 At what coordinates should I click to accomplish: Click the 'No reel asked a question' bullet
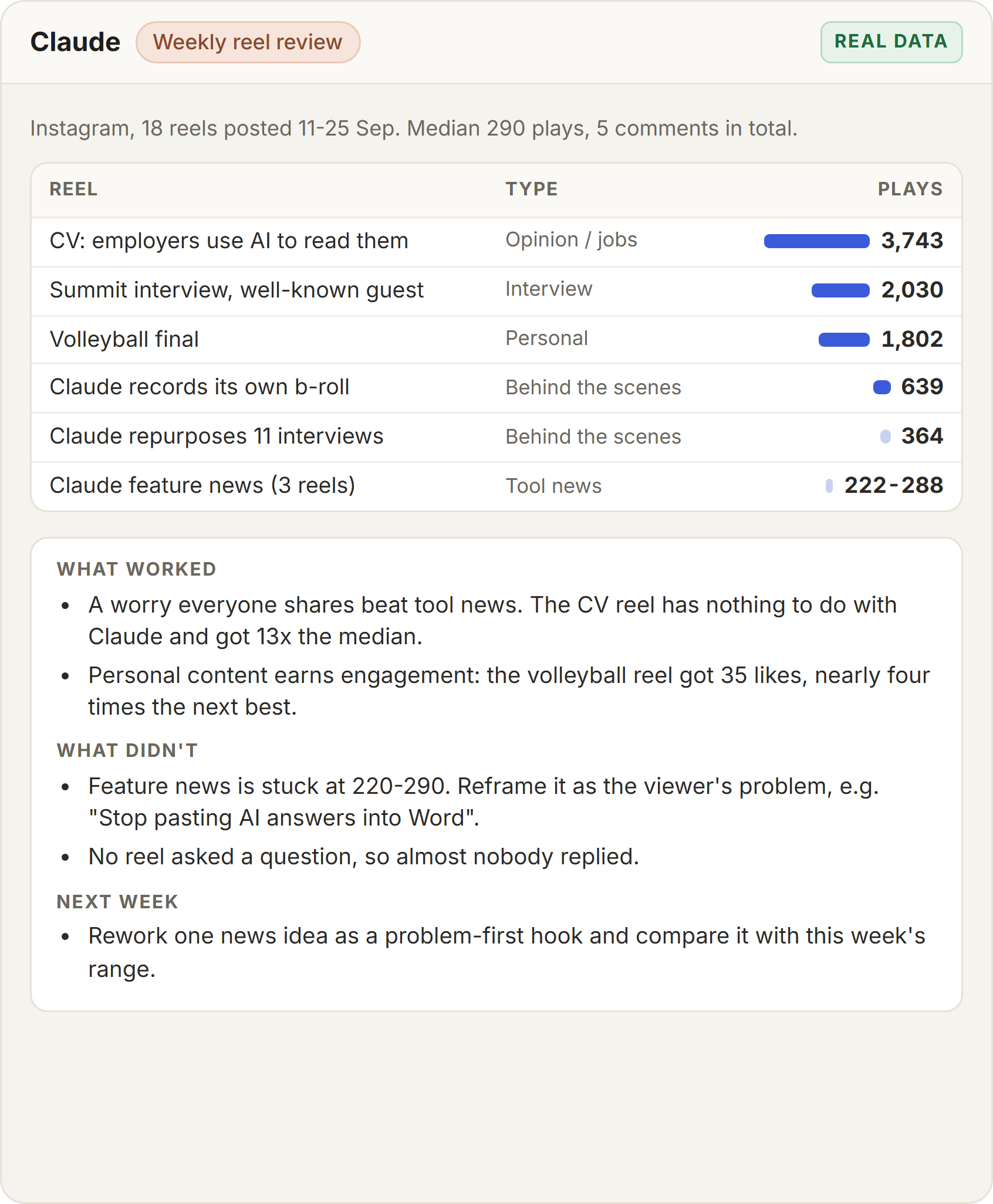pyautogui.click(x=363, y=857)
